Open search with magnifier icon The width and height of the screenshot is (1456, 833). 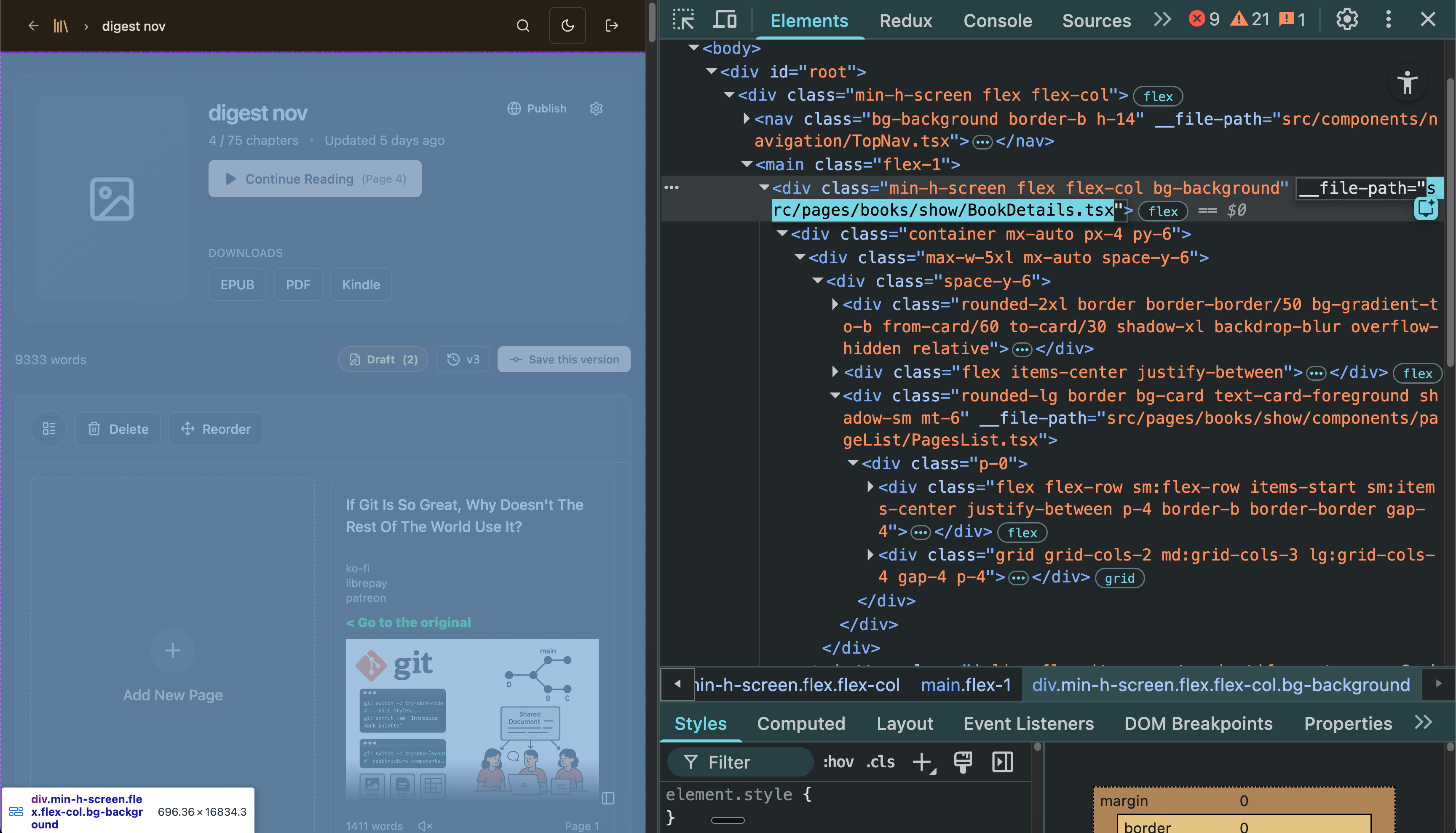point(522,26)
